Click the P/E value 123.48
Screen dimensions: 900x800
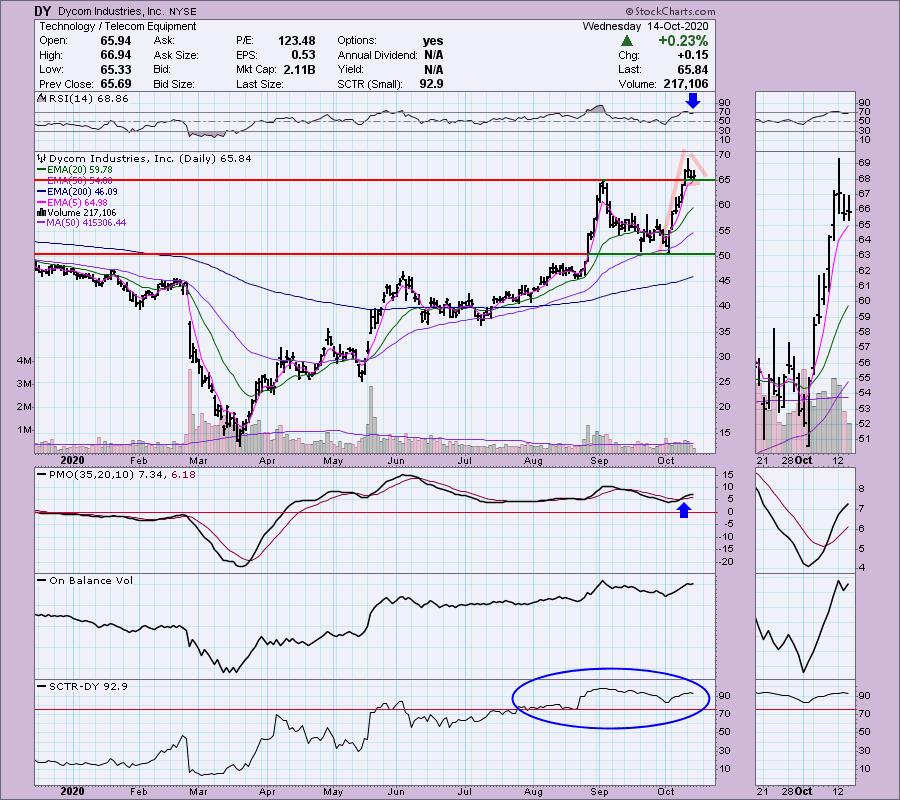297,41
